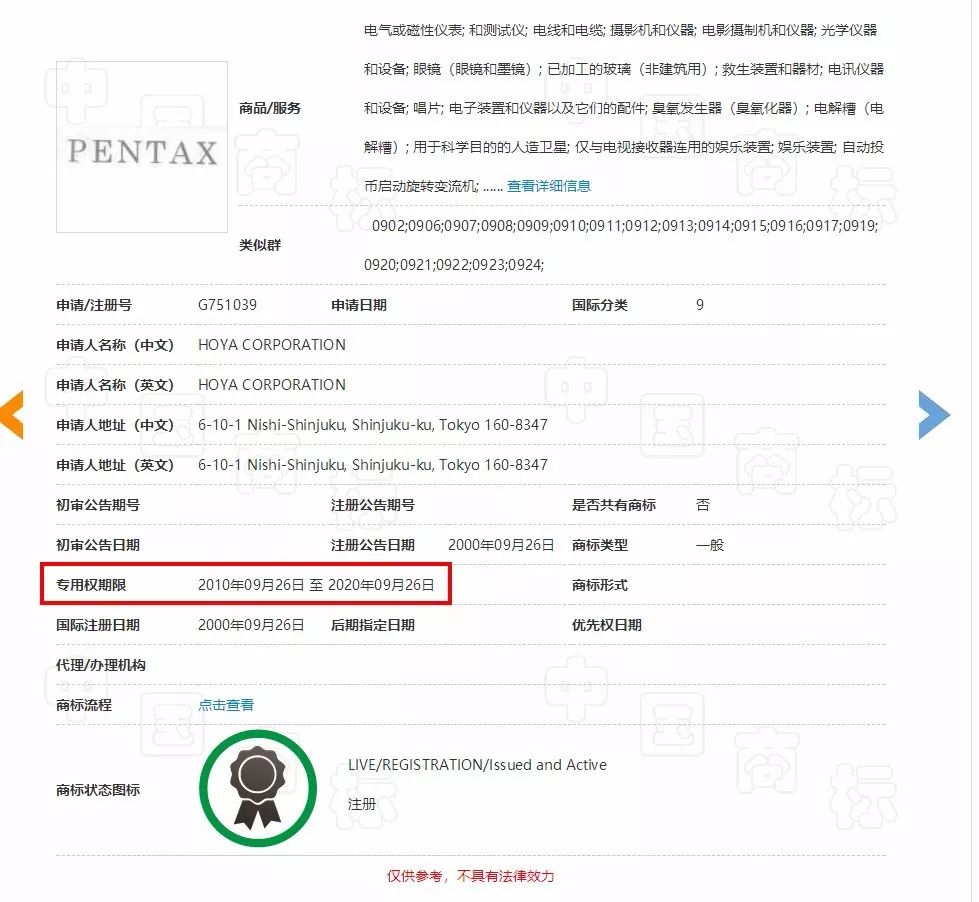
Task: Click the HOYA CORPORATION applicant name
Action: point(271,344)
